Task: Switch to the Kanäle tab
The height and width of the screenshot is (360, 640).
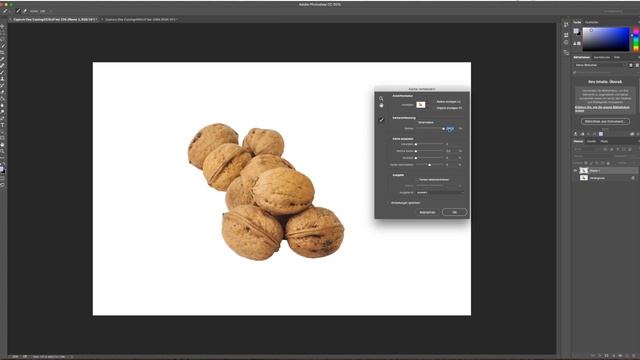Action: pos(591,141)
